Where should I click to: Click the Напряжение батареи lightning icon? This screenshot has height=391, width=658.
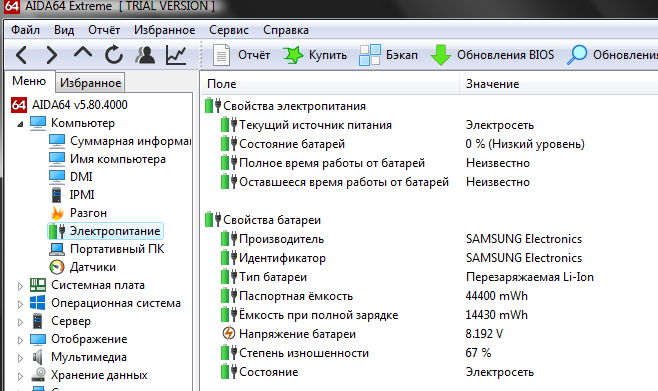click(x=228, y=334)
